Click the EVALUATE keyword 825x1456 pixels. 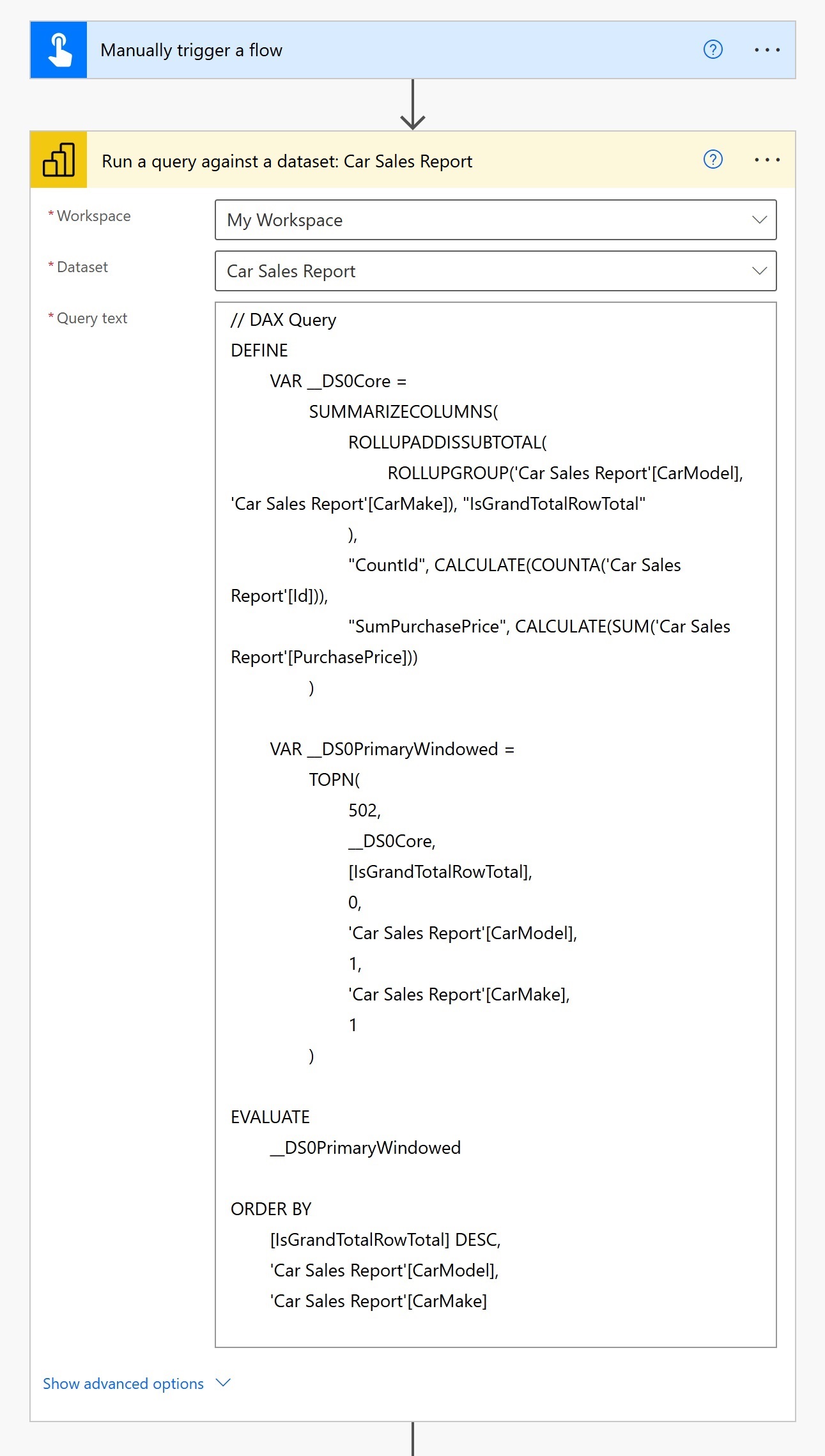click(x=270, y=1117)
